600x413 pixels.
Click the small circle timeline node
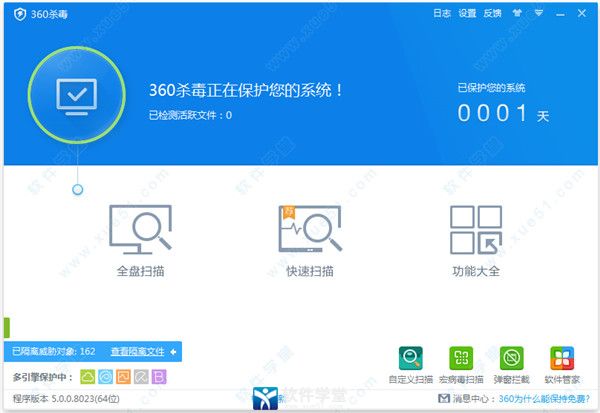(x=78, y=189)
